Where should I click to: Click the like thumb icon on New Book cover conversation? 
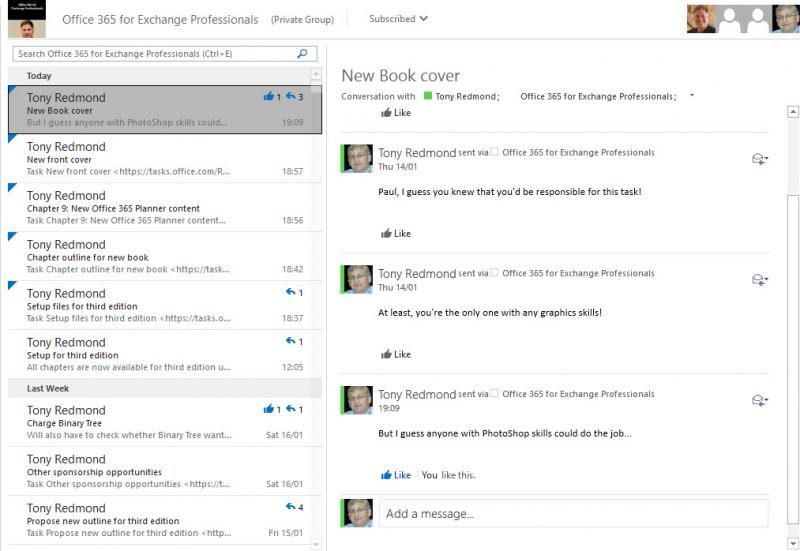268,96
